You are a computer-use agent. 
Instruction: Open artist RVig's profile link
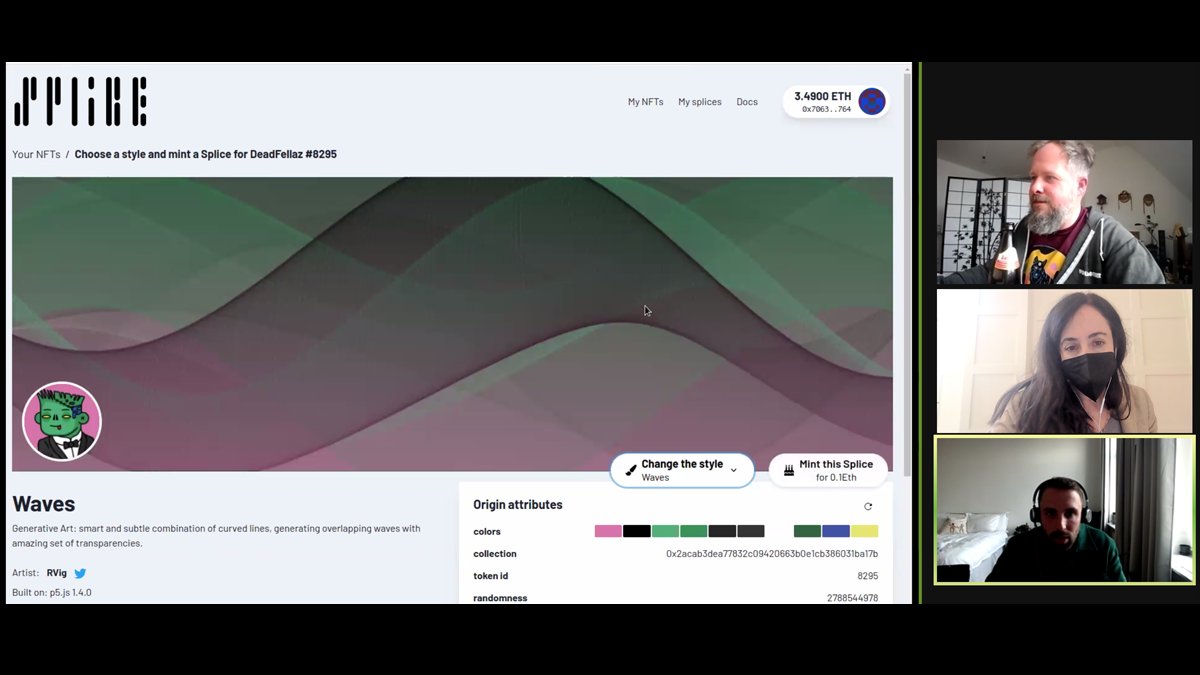tap(57, 574)
